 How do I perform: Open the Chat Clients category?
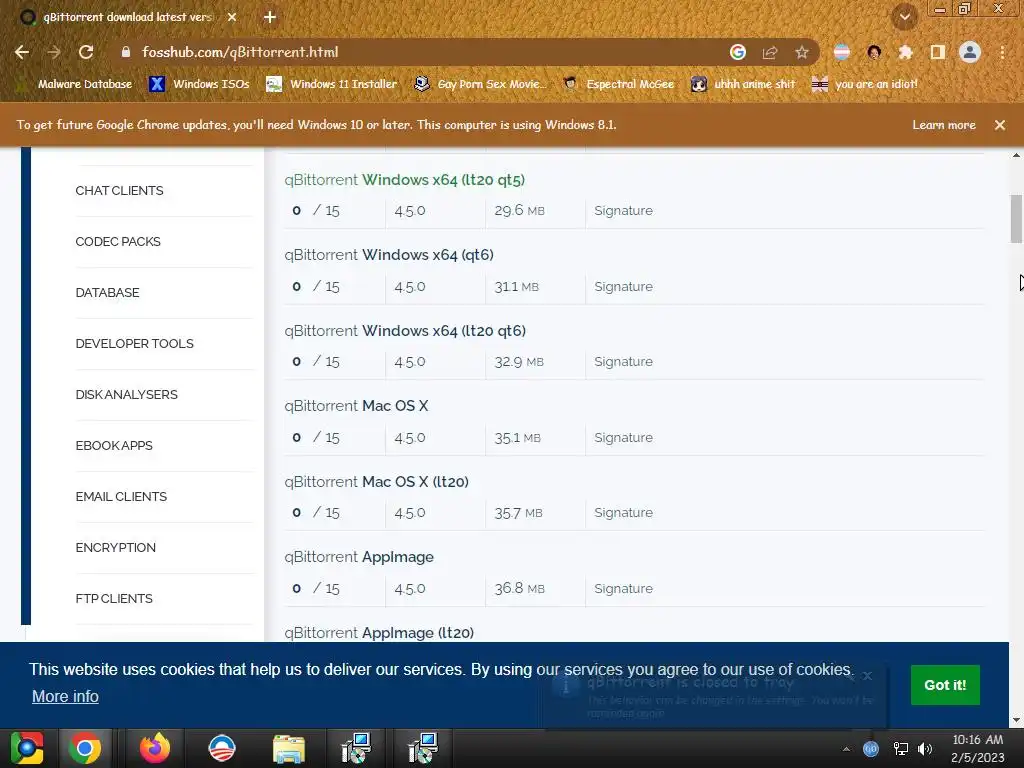pyautogui.click(x=120, y=191)
